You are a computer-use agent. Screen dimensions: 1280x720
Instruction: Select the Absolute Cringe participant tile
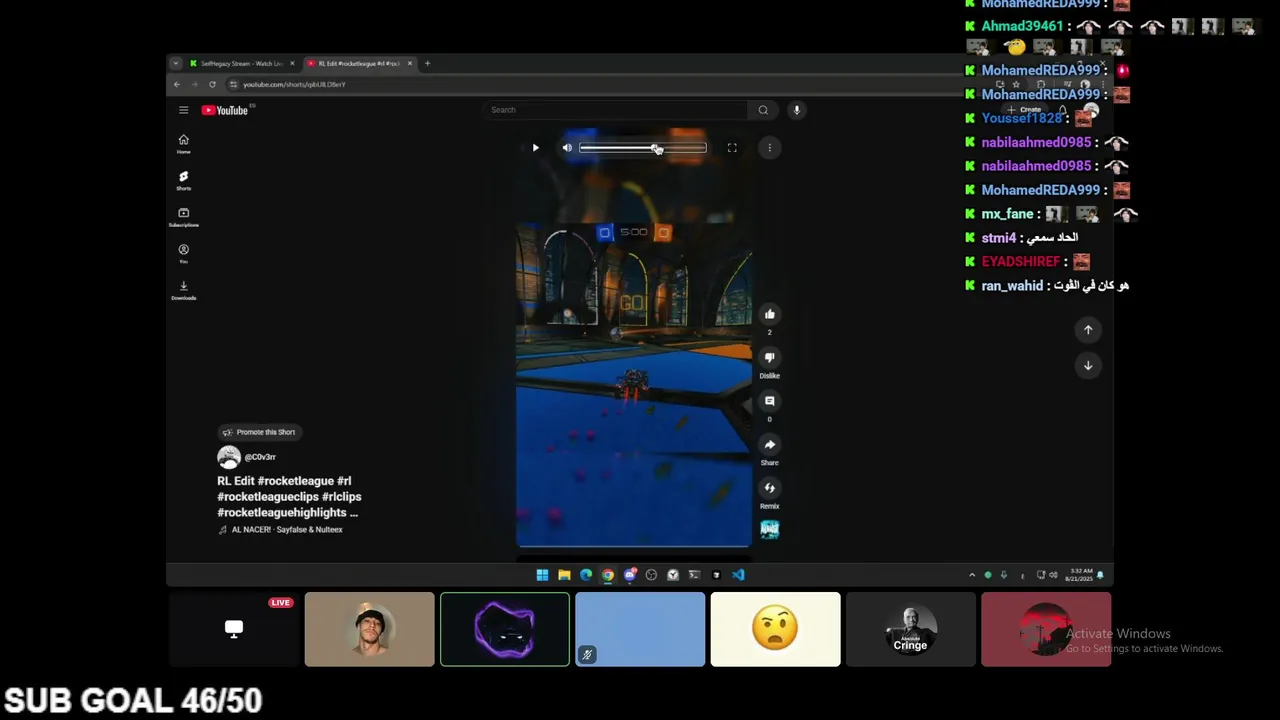click(910, 629)
